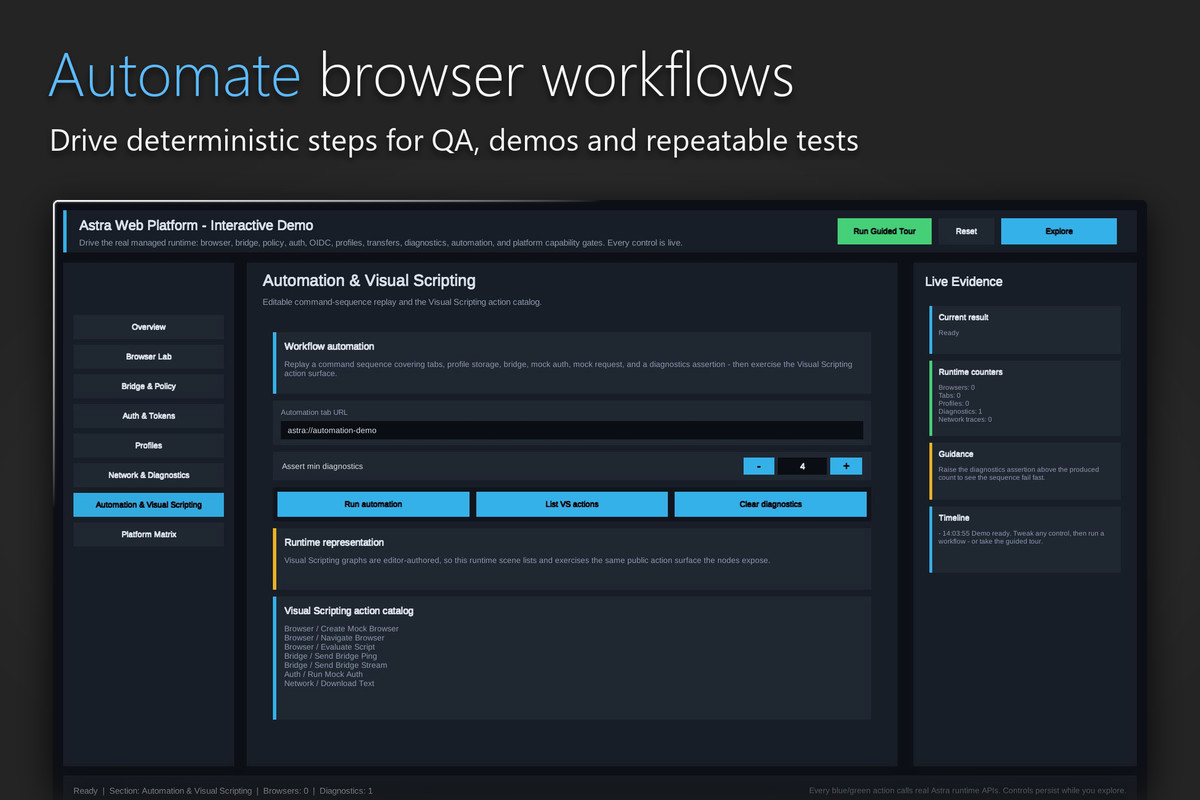This screenshot has height=800, width=1200.
Task: Open the Overview section
Action: [x=149, y=327]
